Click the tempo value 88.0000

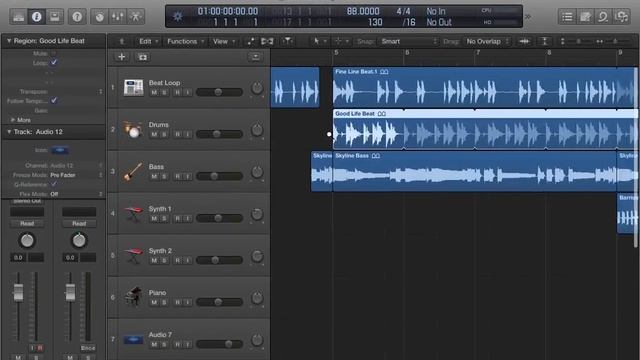(x=363, y=11)
